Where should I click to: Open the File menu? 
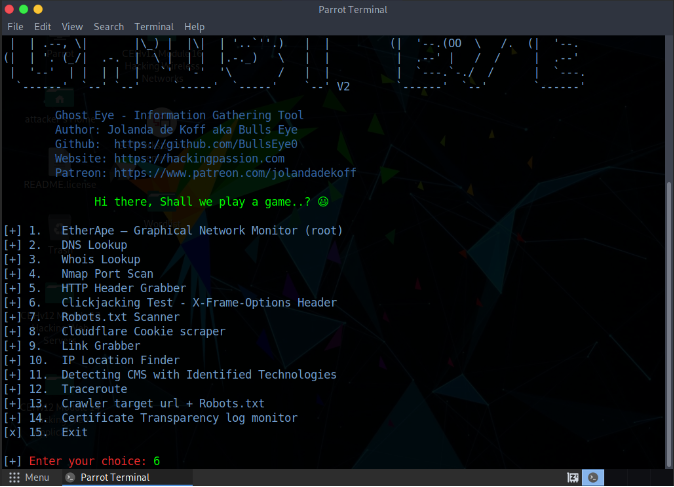pyautogui.click(x=15, y=27)
